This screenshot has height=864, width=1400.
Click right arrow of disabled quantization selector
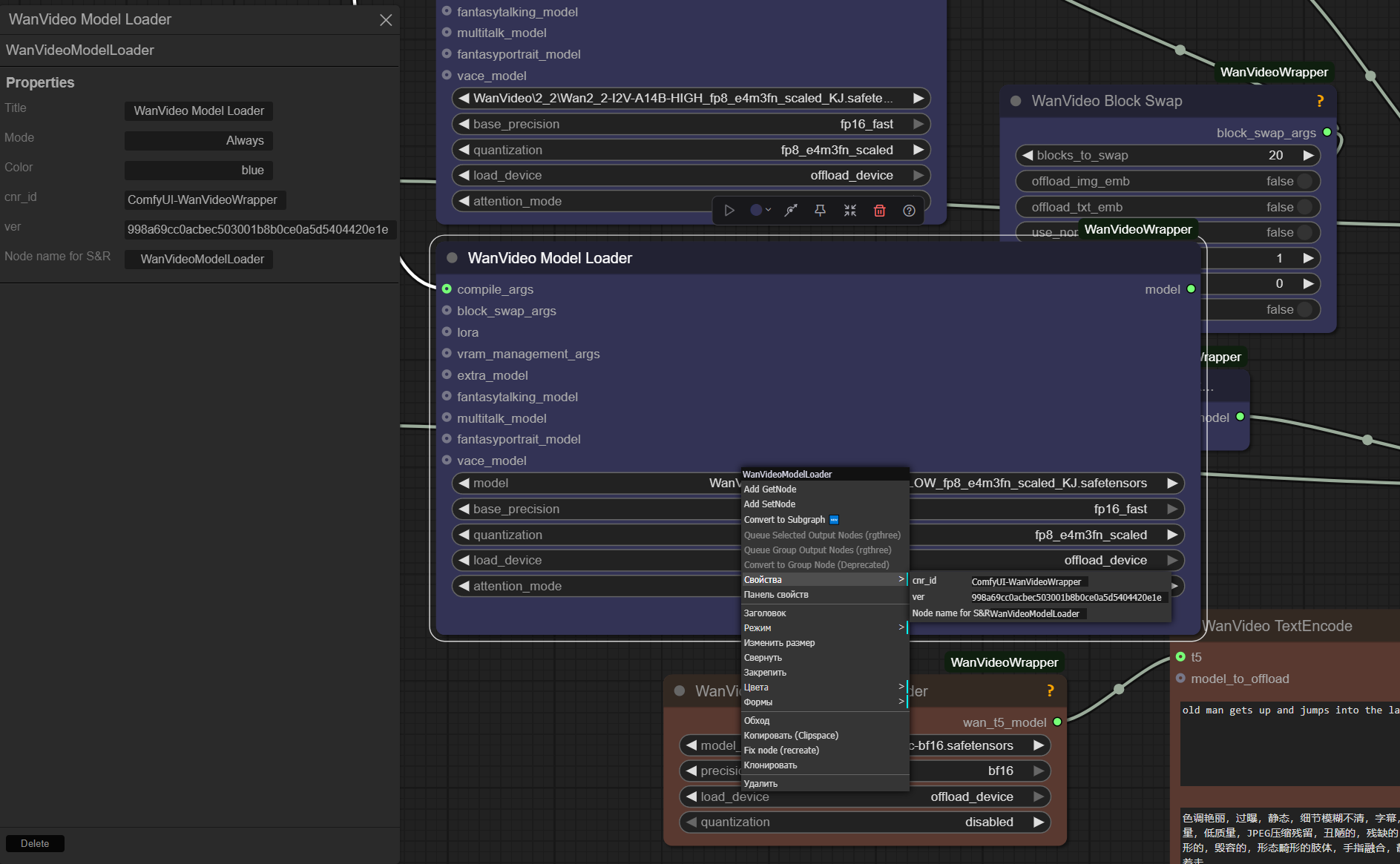[1039, 822]
